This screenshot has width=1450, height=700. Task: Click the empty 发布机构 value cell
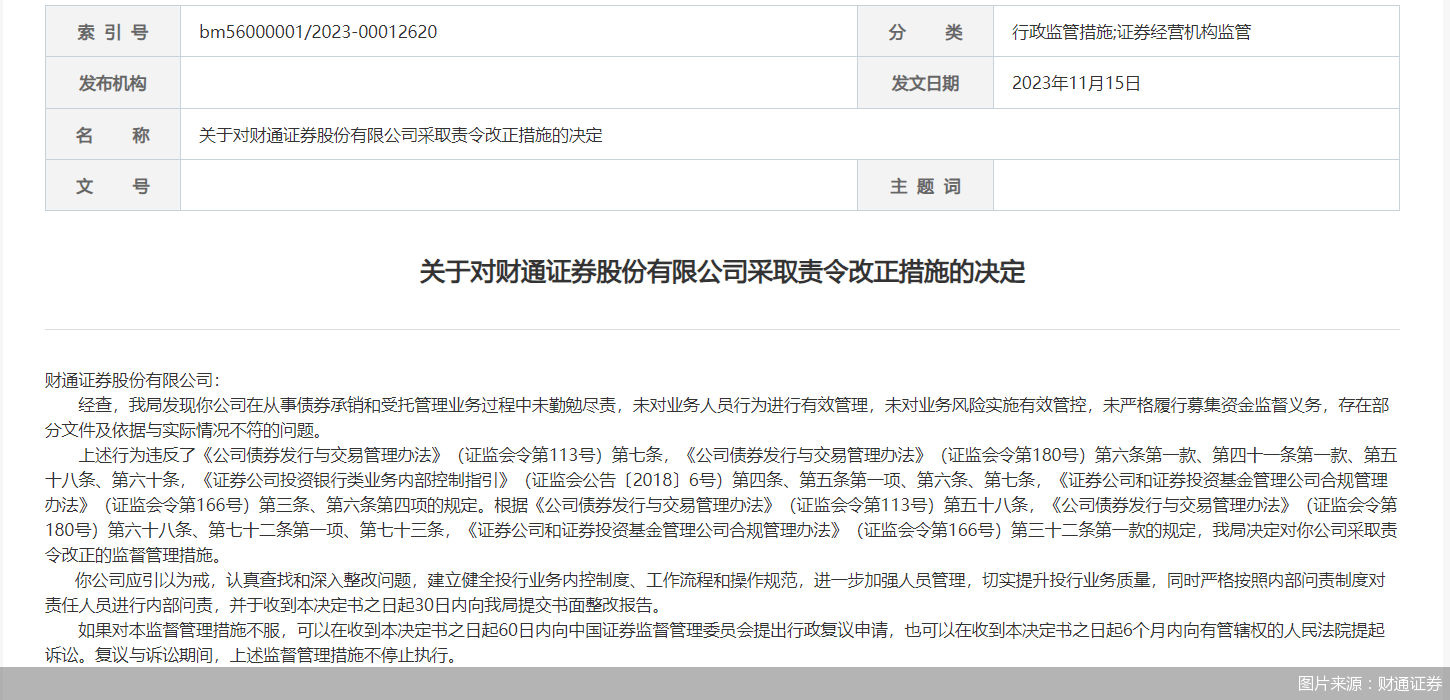(519, 83)
